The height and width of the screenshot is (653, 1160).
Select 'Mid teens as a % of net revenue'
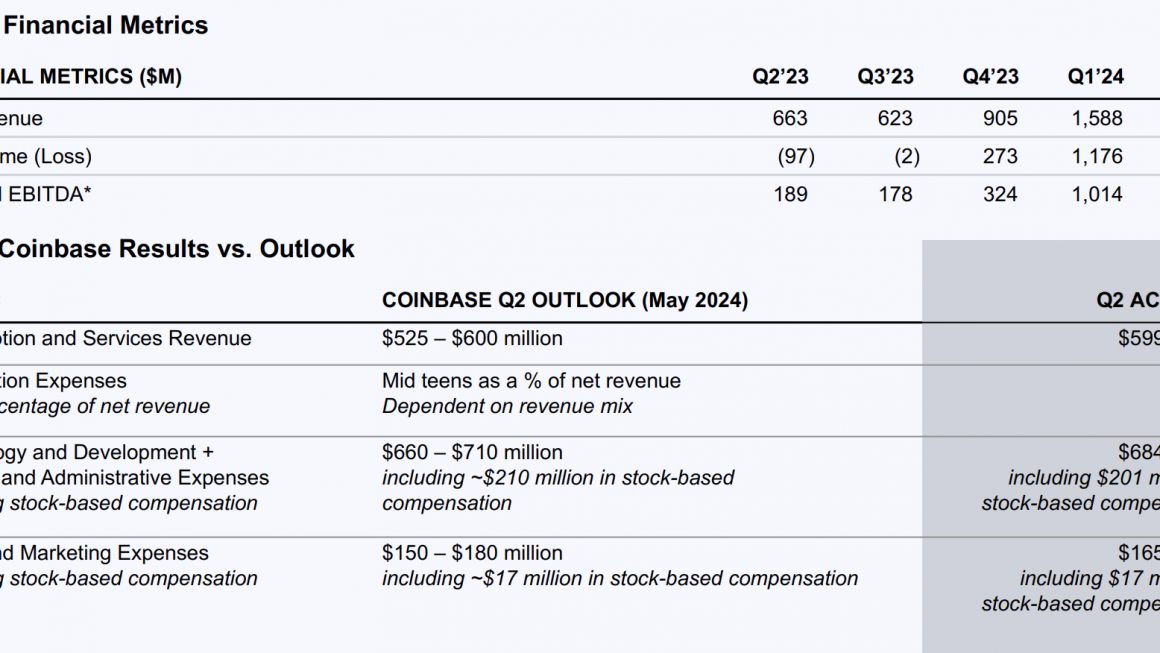(531, 381)
